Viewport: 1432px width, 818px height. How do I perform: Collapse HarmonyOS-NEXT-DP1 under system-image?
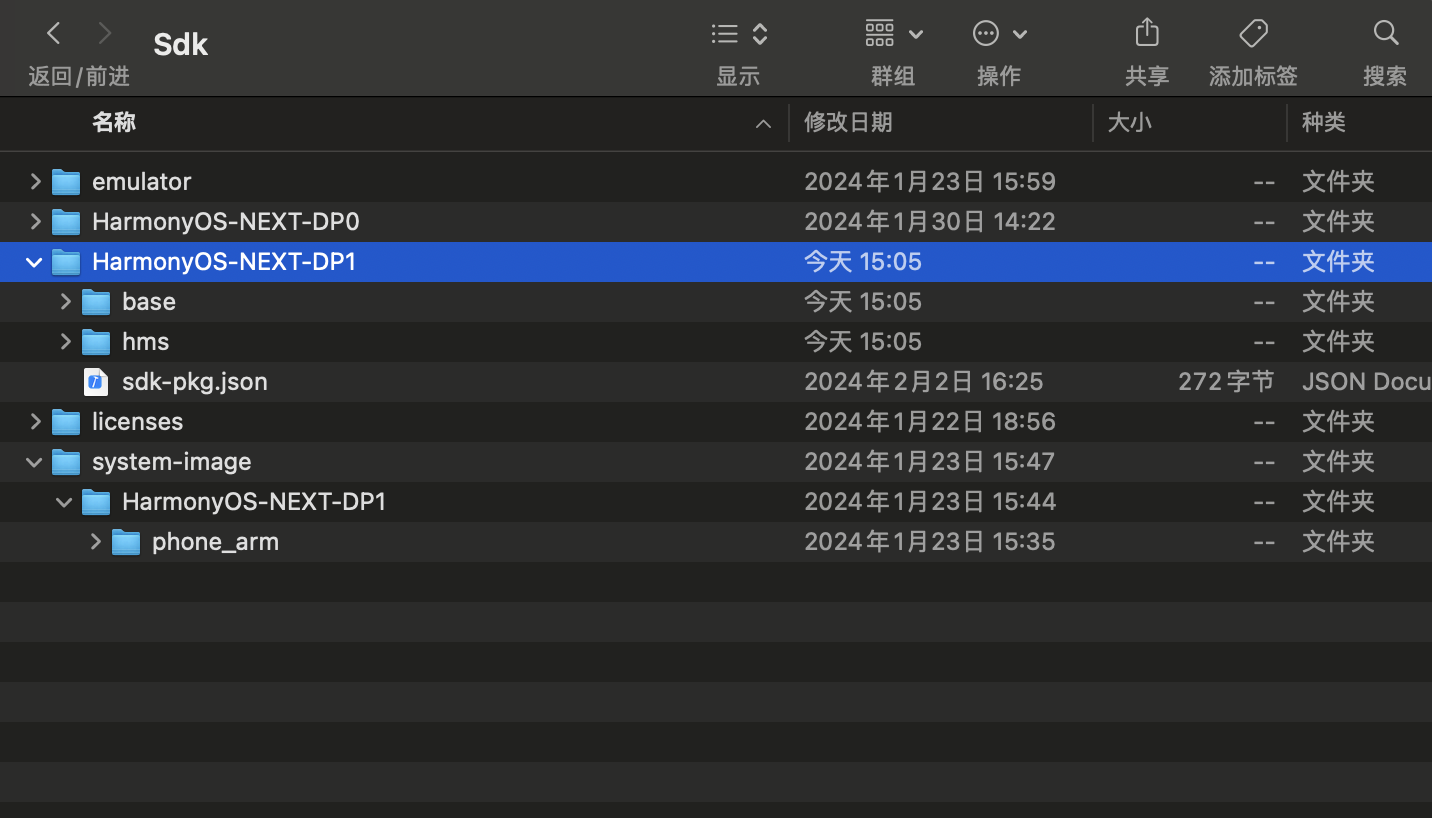click(64, 502)
